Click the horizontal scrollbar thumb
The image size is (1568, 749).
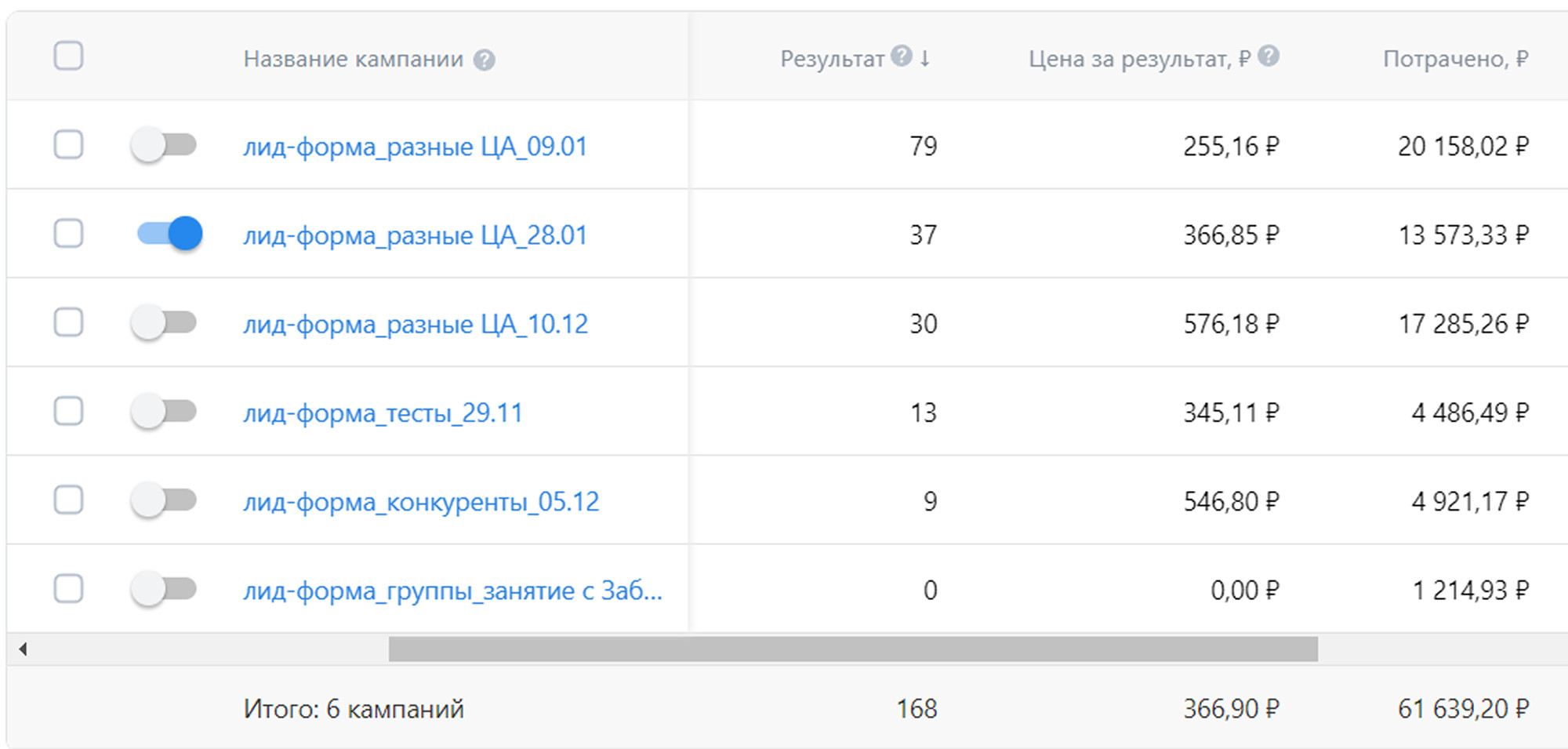pos(853,649)
